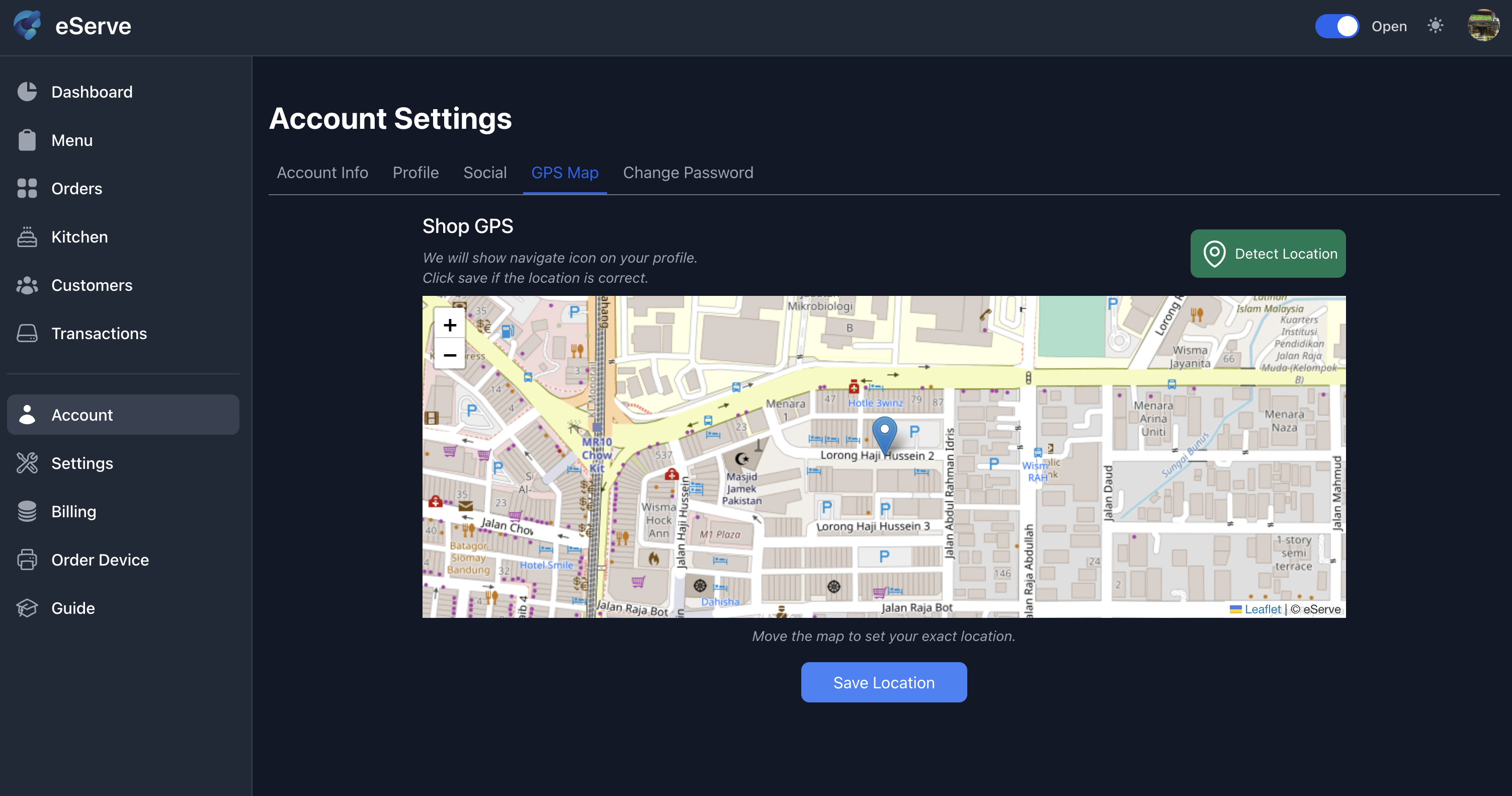The height and width of the screenshot is (796, 1512).
Task: Open the Change Password tab
Action: coord(688,173)
